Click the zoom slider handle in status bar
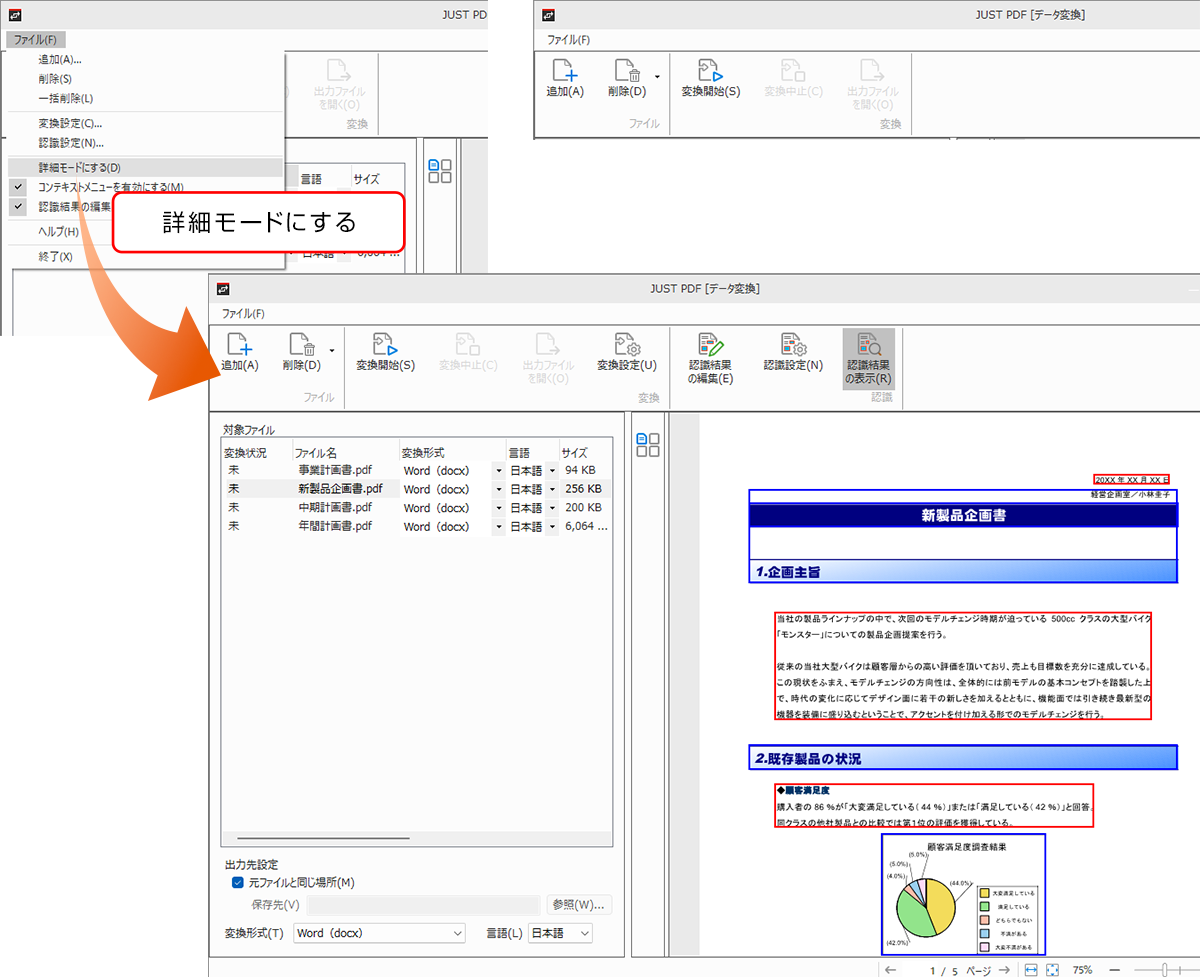 (1166, 970)
